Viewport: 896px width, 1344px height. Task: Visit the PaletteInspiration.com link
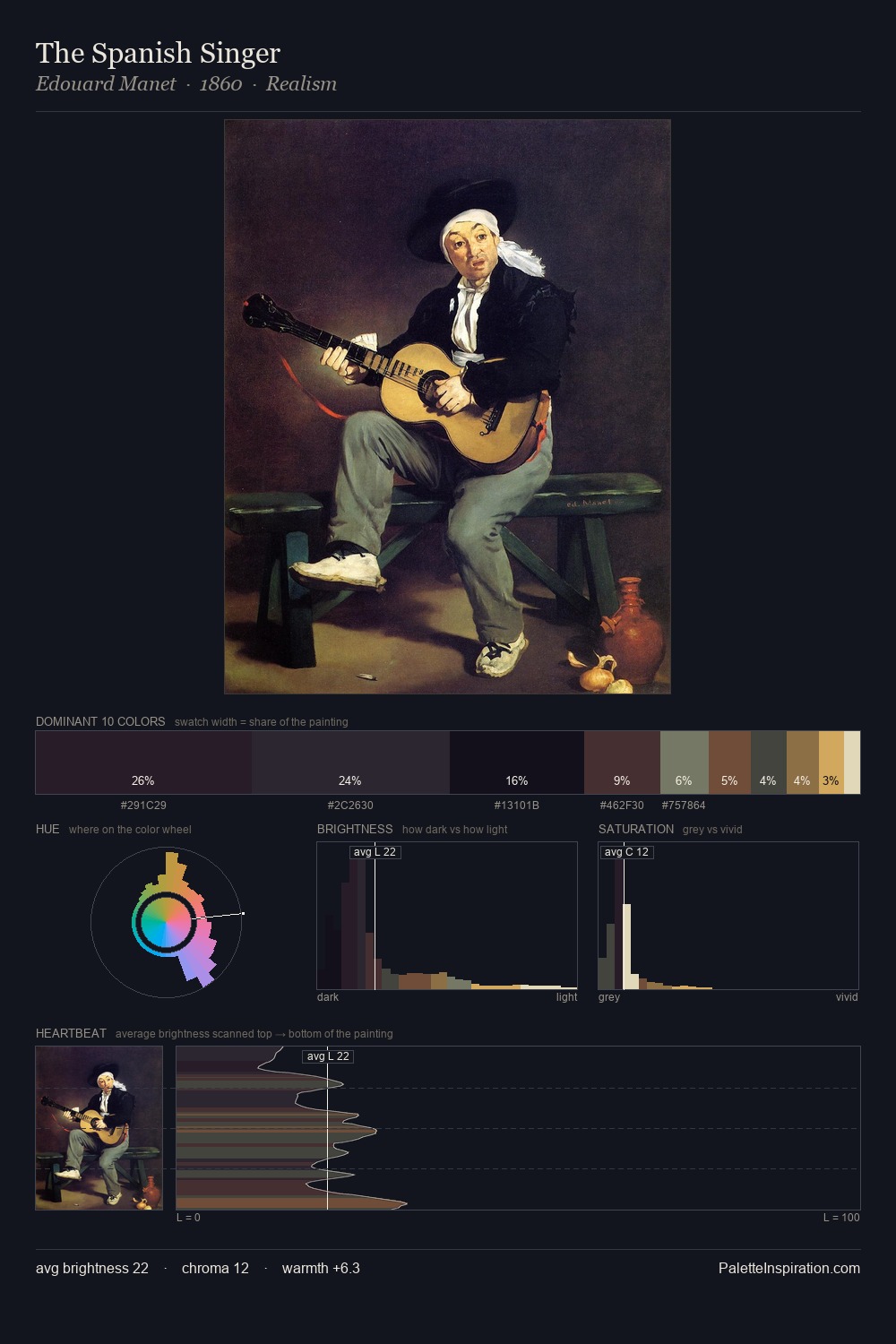click(789, 1268)
